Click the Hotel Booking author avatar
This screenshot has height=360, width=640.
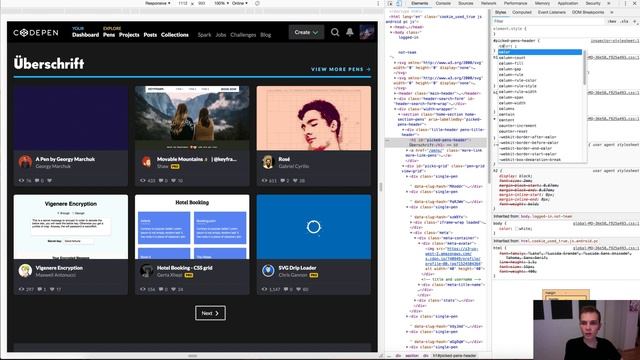pyautogui.click(x=147, y=271)
